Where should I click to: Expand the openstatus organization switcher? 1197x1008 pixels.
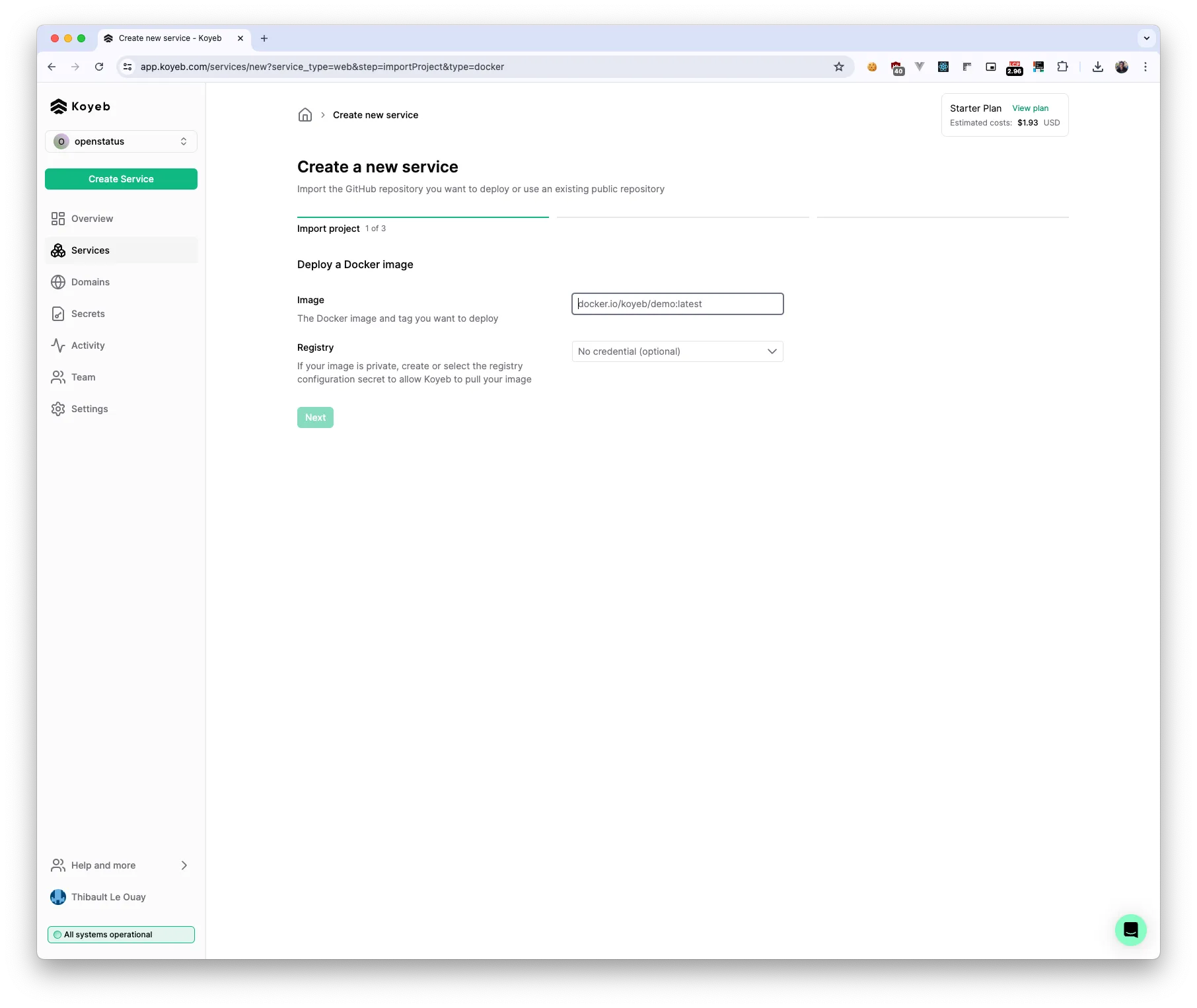[121, 141]
